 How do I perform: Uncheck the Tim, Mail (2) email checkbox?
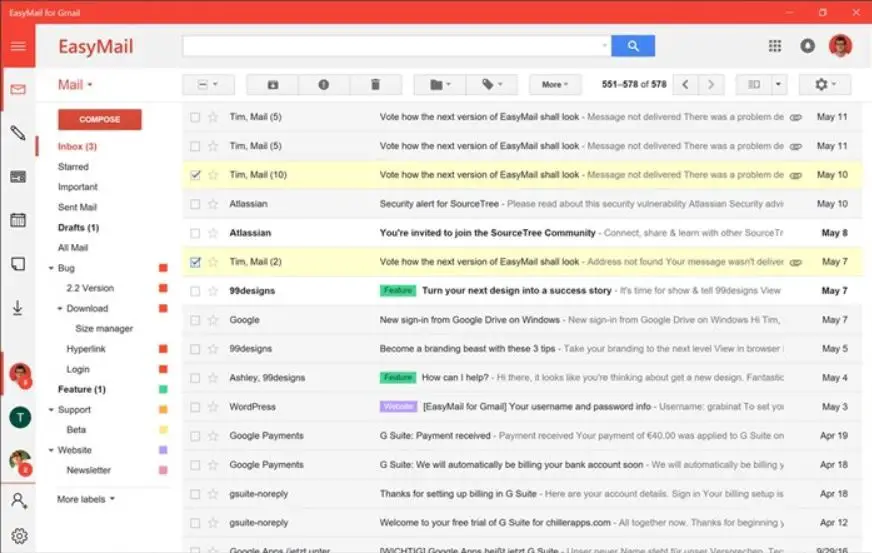click(x=195, y=262)
